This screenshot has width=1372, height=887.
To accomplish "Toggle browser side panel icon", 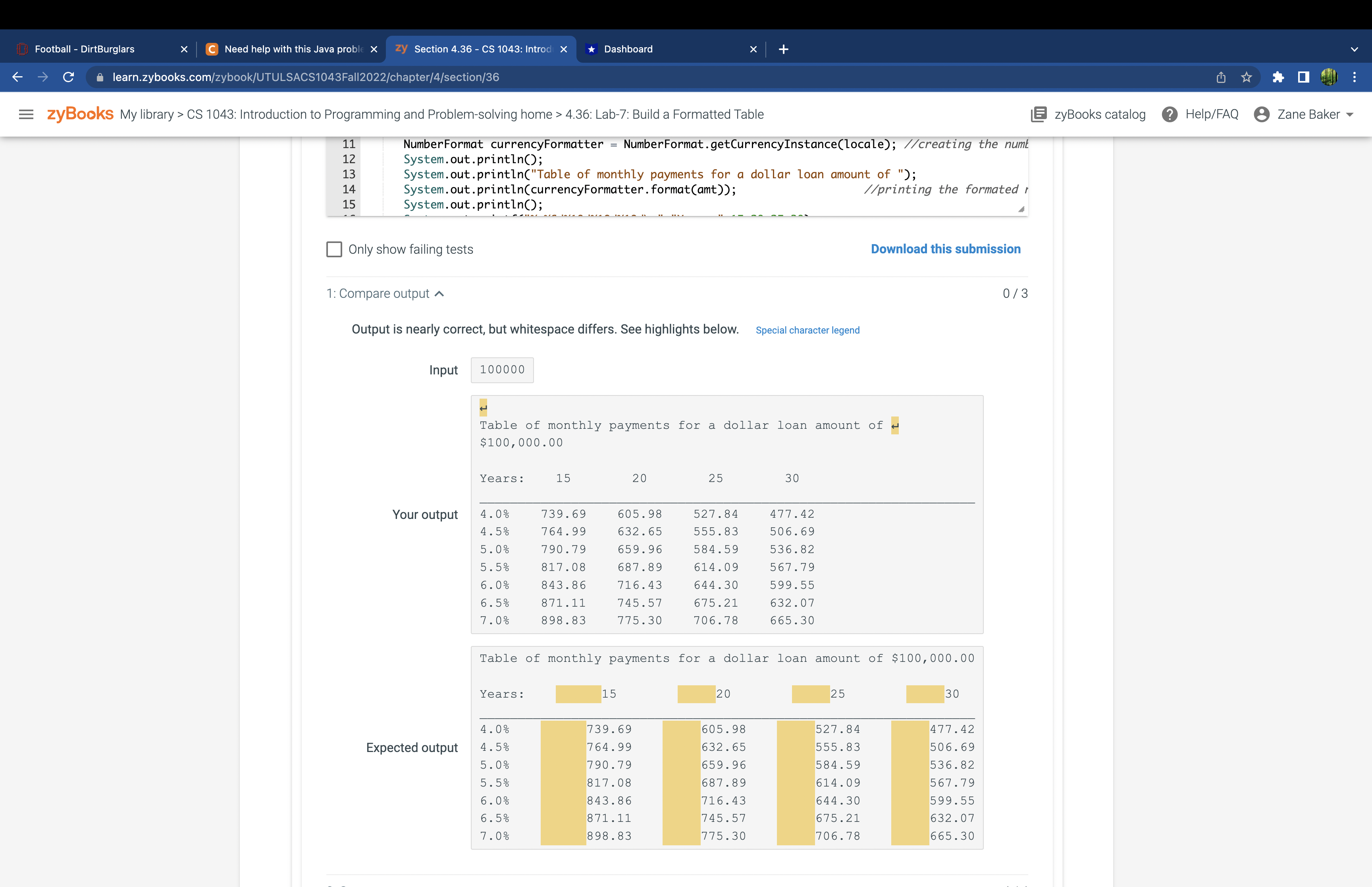I will [1303, 77].
